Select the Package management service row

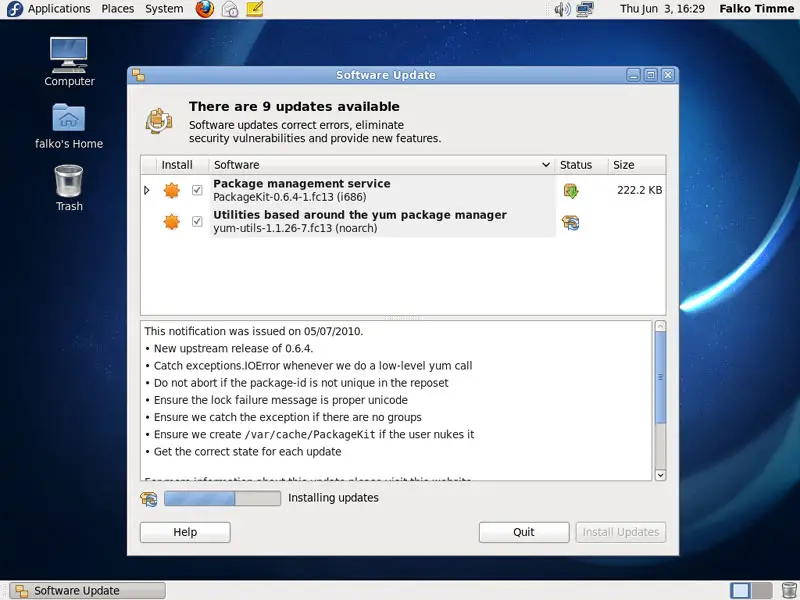(x=403, y=190)
